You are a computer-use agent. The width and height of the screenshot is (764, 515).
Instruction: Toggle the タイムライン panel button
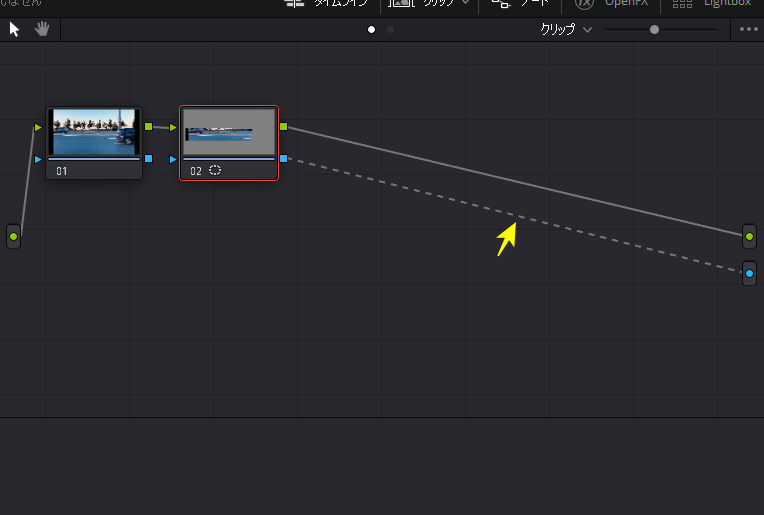click(x=325, y=3)
